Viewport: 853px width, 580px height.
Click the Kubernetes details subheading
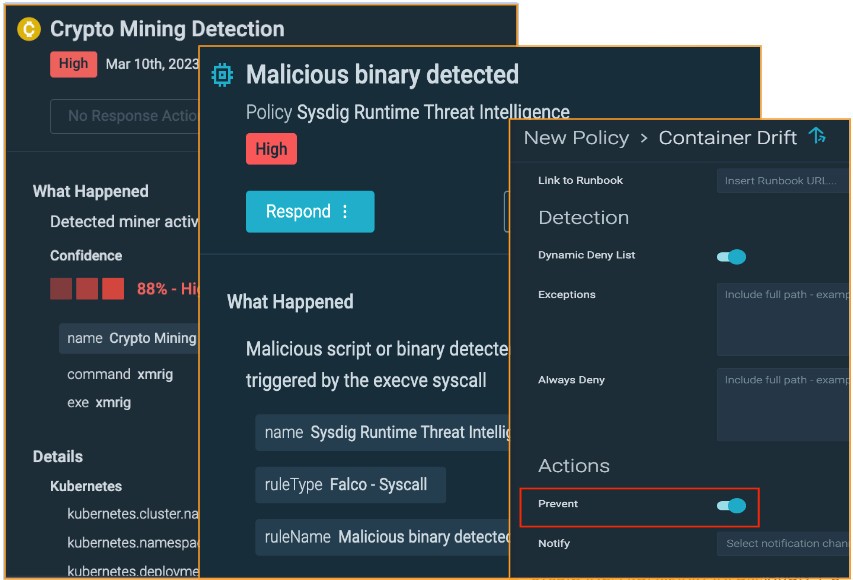(86, 486)
